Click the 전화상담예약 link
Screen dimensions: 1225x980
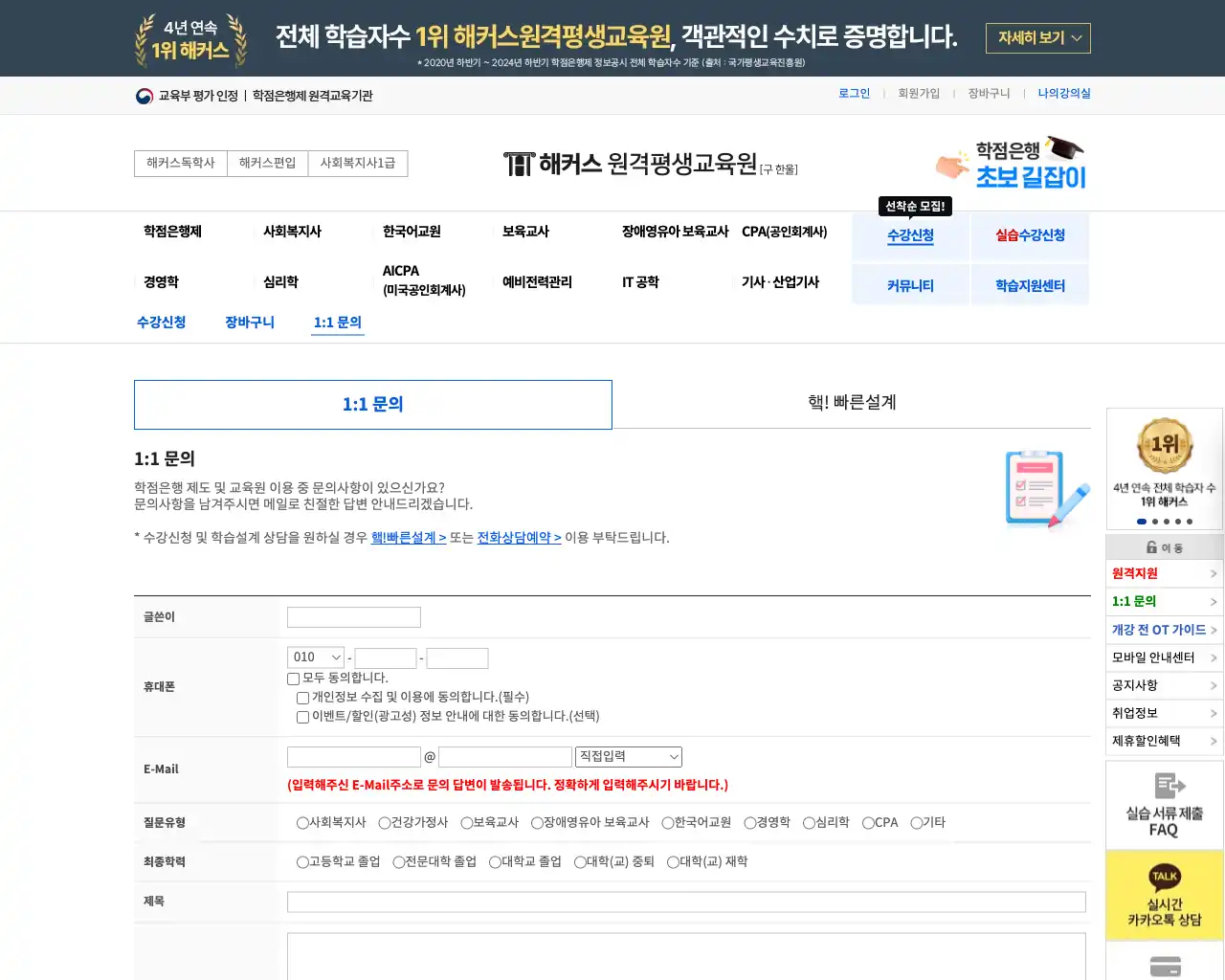(x=519, y=537)
